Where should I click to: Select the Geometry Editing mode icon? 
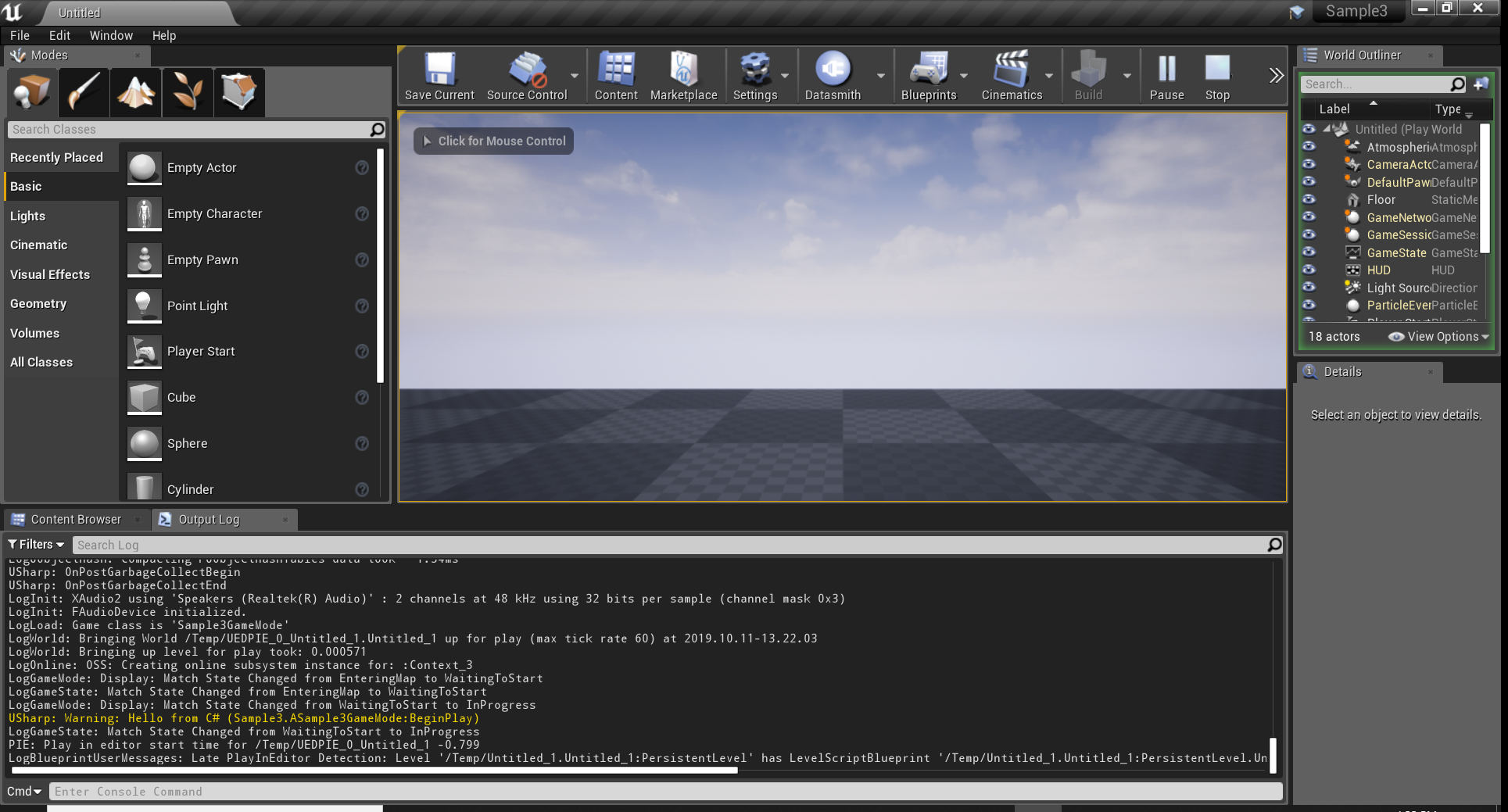pyautogui.click(x=239, y=92)
